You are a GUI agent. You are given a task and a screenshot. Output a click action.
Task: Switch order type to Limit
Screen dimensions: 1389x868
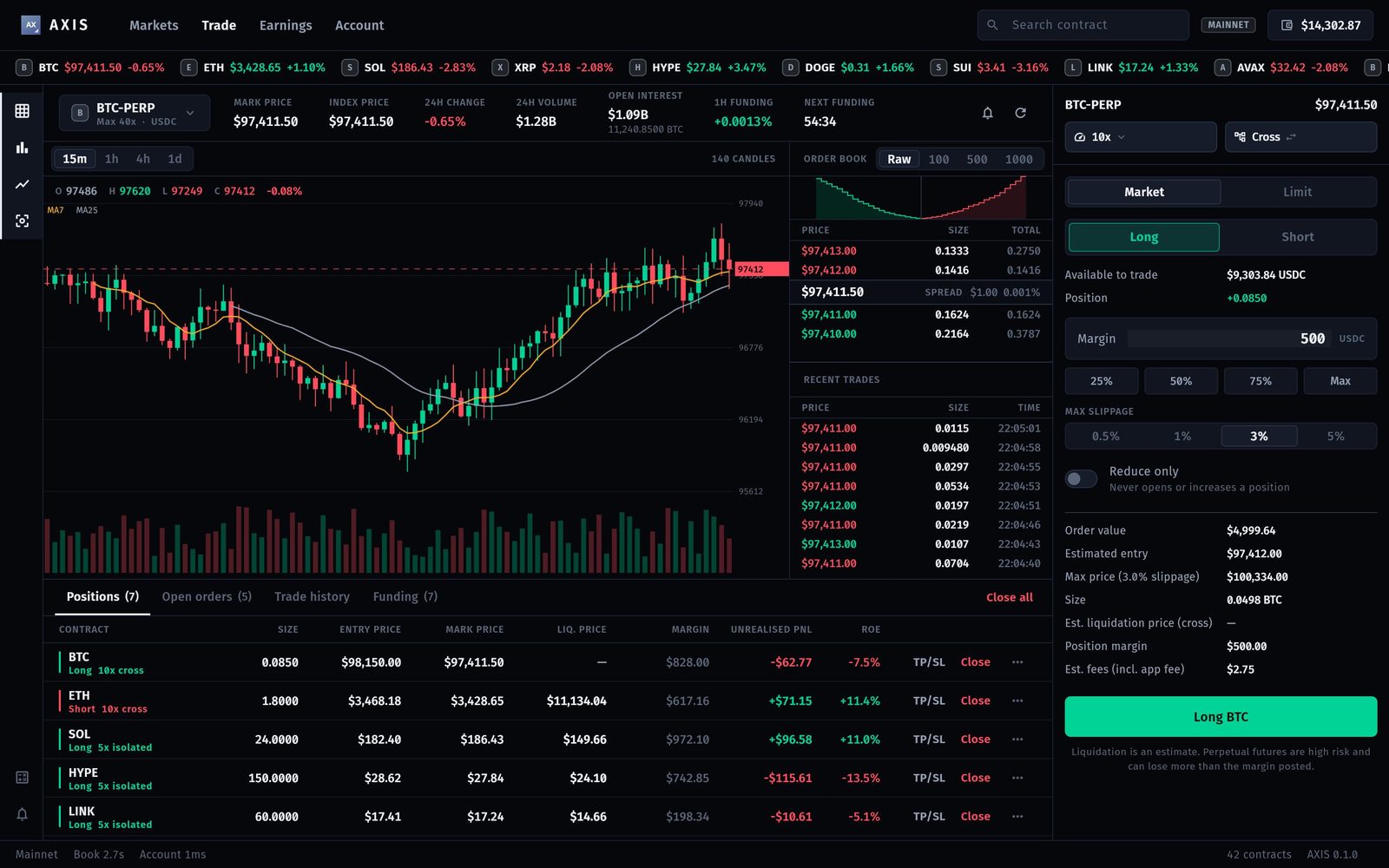[1297, 192]
